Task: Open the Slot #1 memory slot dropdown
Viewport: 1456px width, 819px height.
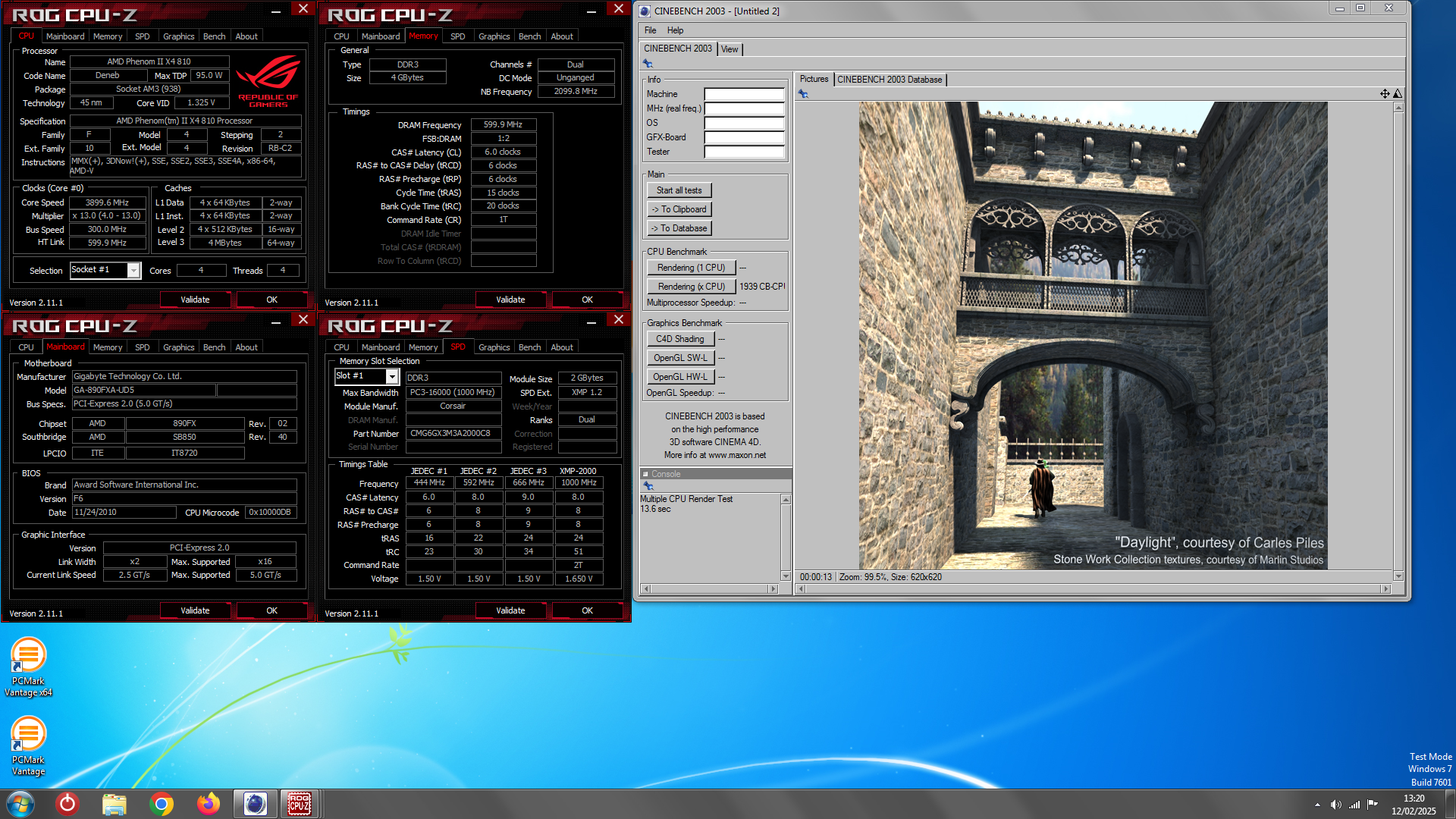Action: [392, 377]
